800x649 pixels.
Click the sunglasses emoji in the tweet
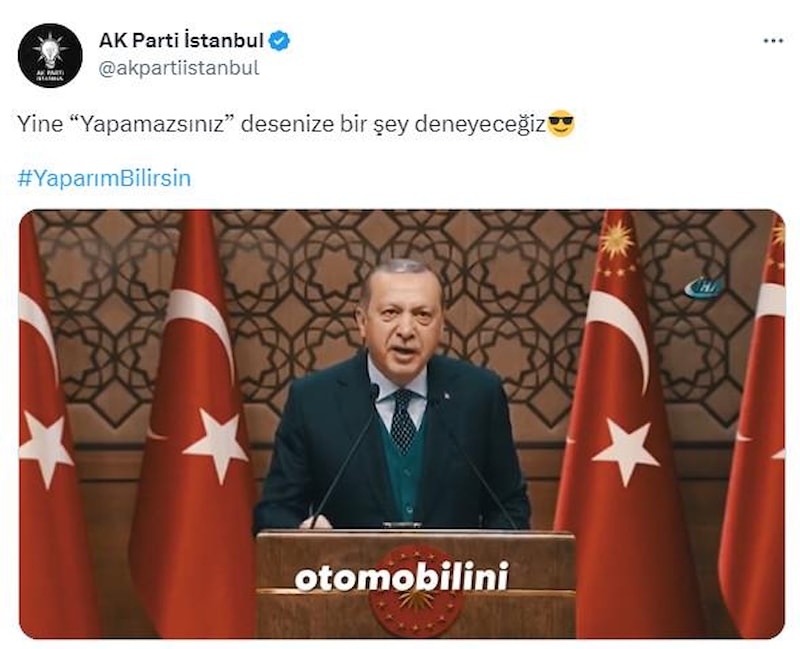(x=561, y=123)
